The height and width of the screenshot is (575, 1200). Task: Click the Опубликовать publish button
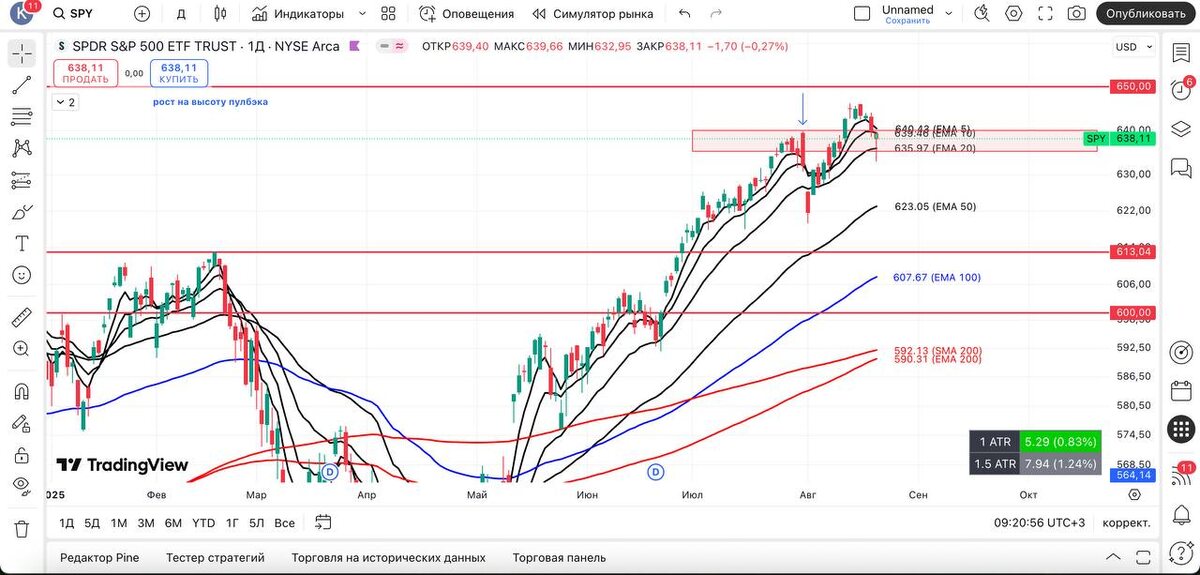click(x=1147, y=14)
